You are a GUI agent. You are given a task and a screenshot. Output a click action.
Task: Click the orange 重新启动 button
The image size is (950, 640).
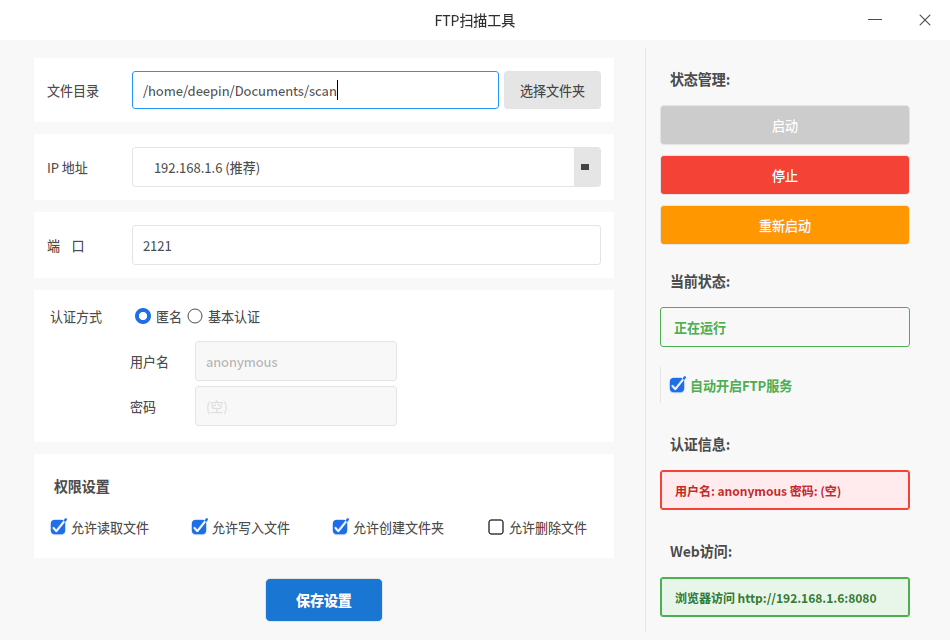[x=785, y=225]
